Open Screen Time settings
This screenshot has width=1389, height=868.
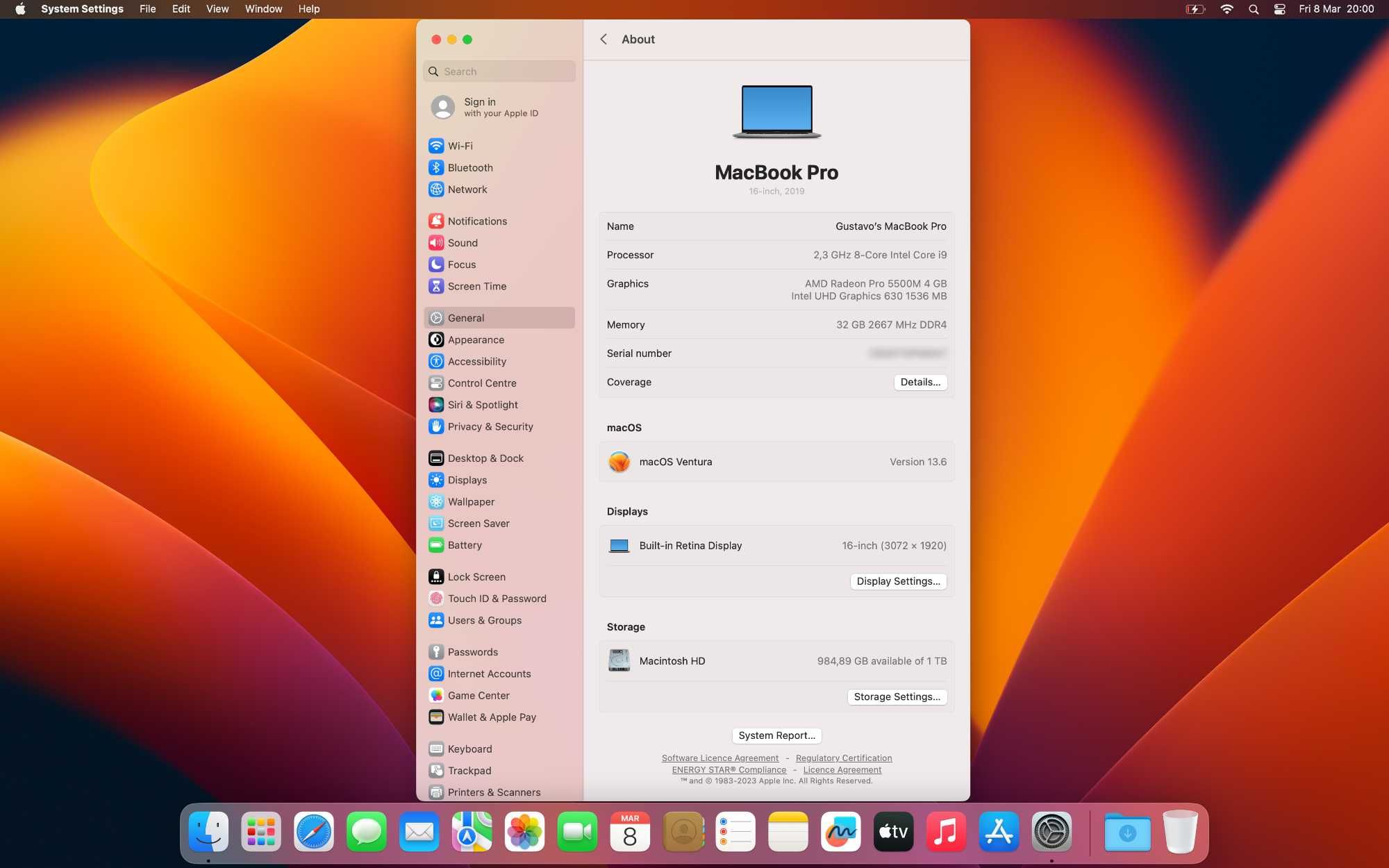[499, 286]
